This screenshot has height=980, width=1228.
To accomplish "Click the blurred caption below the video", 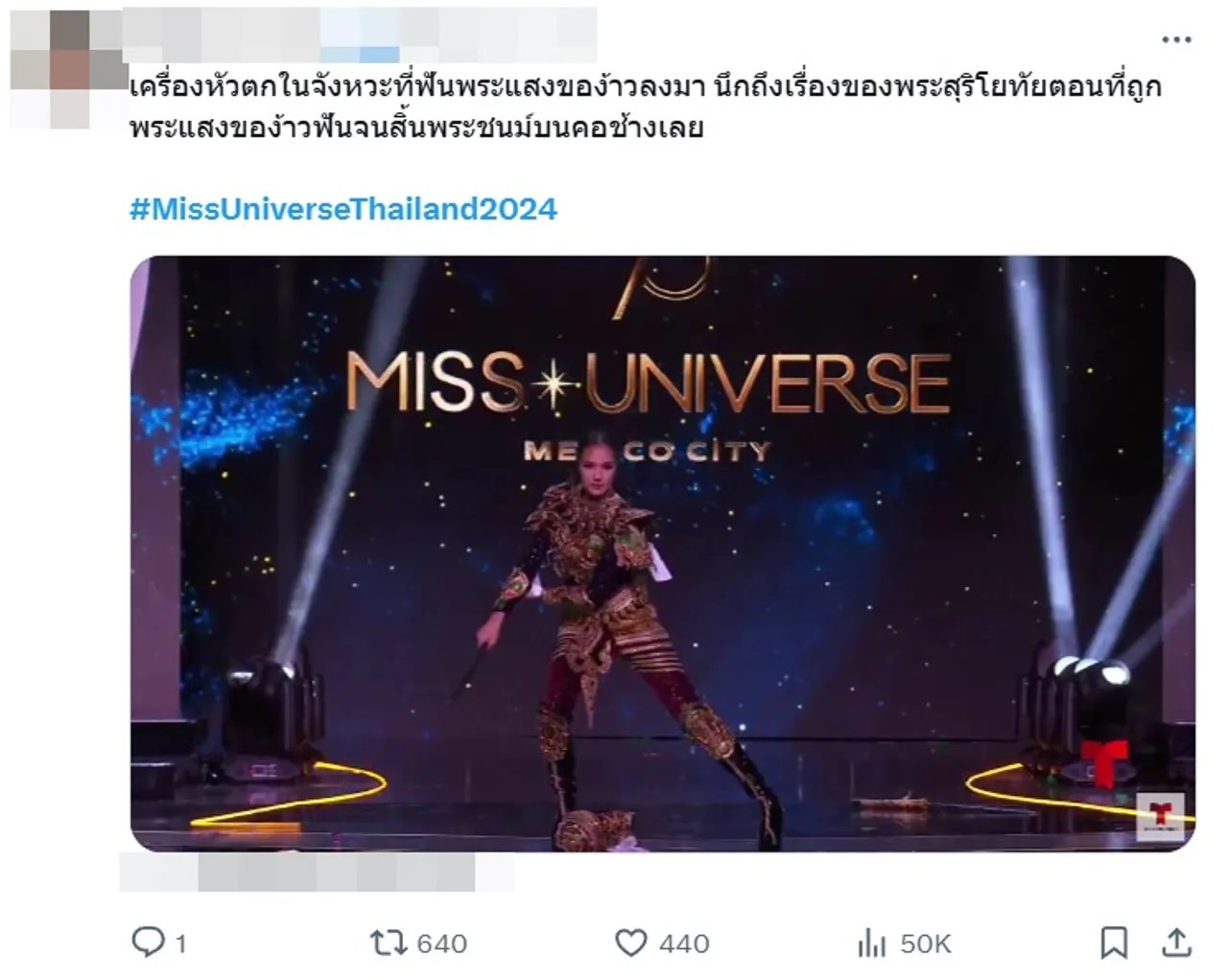I will click(317, 871).
